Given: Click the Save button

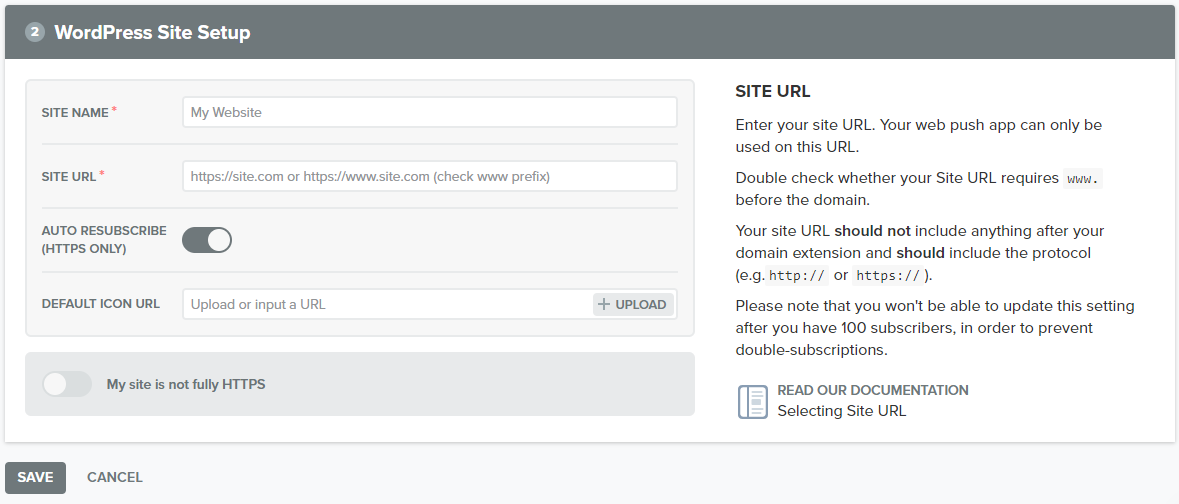Looking at the screenshot, I should pos(35,478).
